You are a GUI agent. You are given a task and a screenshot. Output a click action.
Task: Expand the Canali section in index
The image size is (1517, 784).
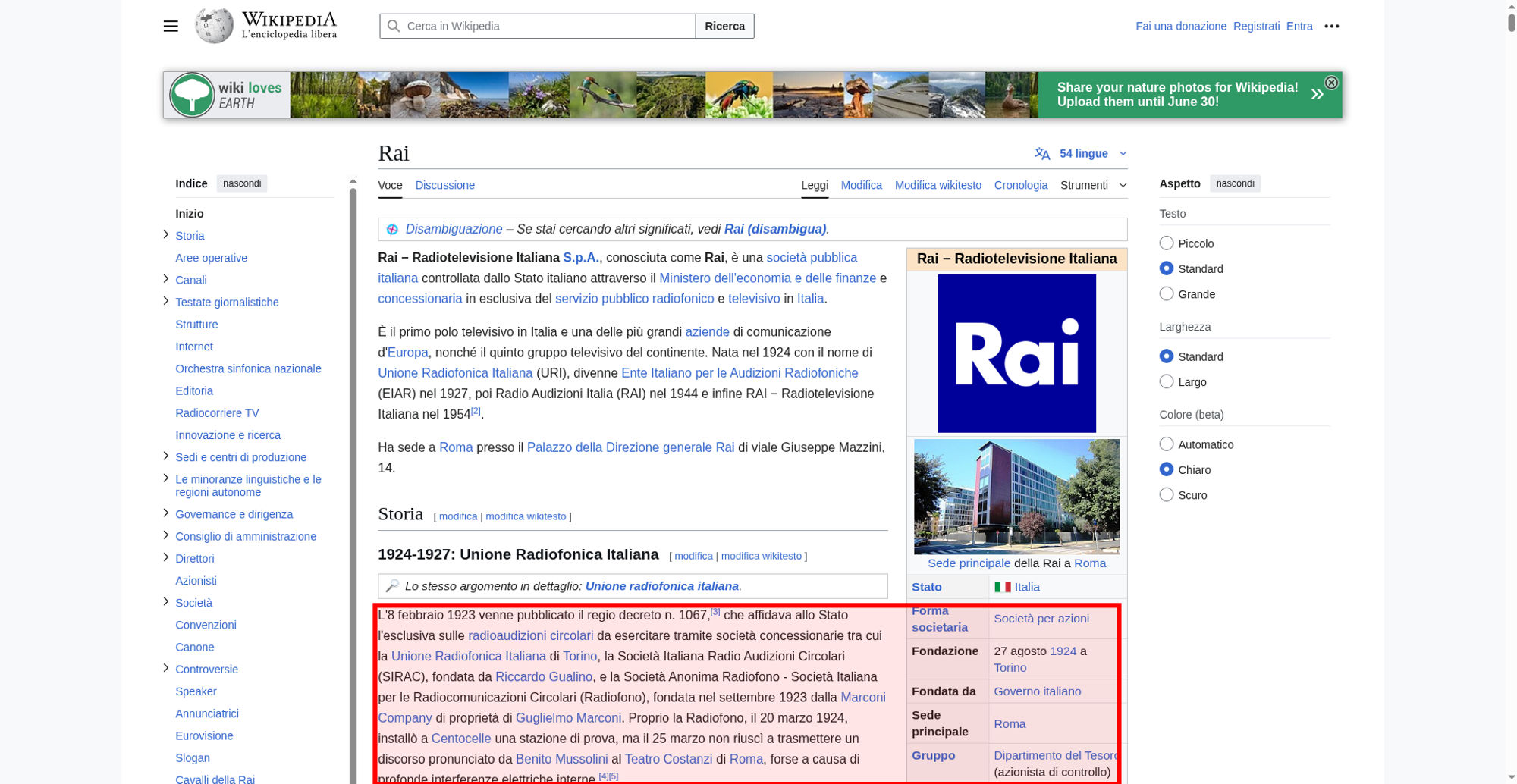(166, 279)
